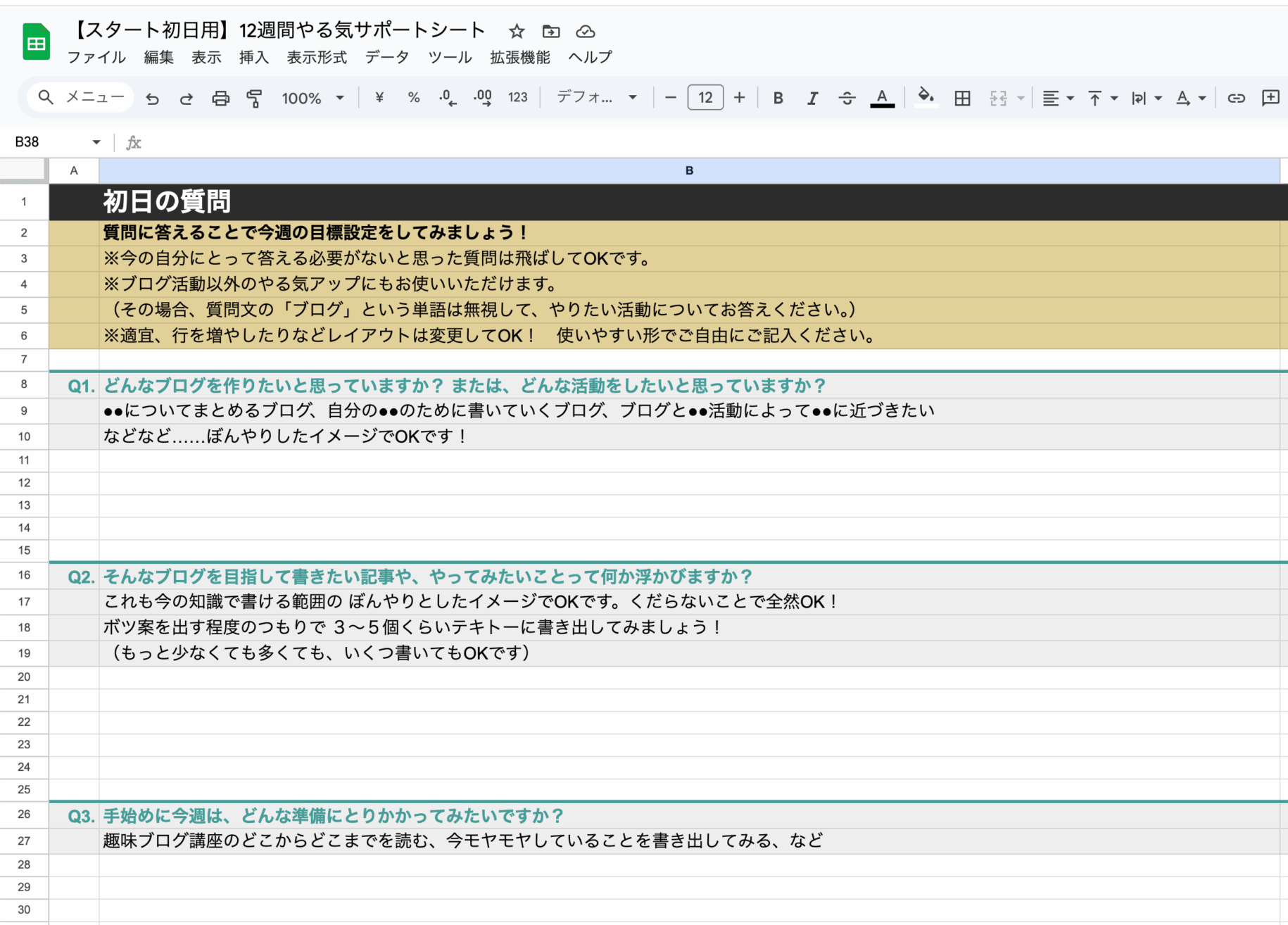Insert a comment
1288x925 pixels.
click(x=1270, y=98)
